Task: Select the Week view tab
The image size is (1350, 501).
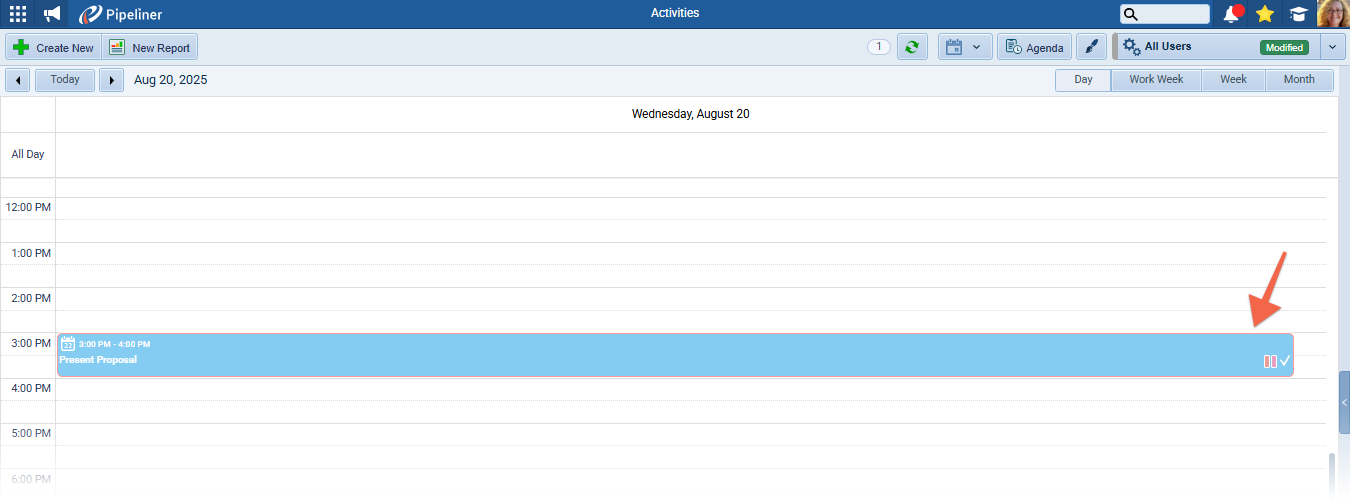Action: click(1233, 80)
